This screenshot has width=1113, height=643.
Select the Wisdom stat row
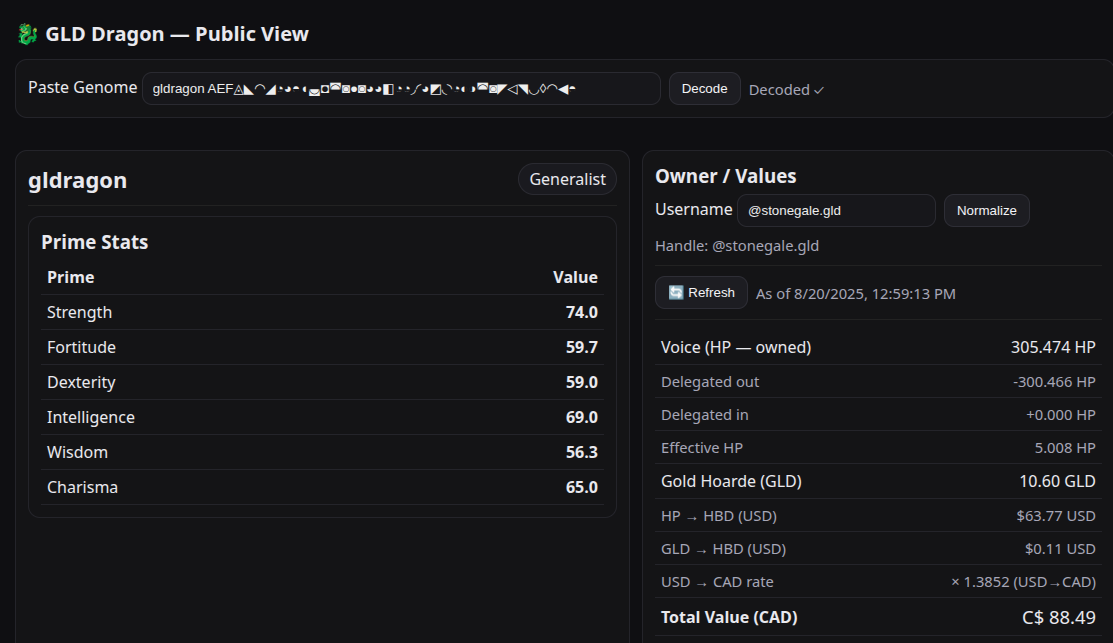coord(322,452)
